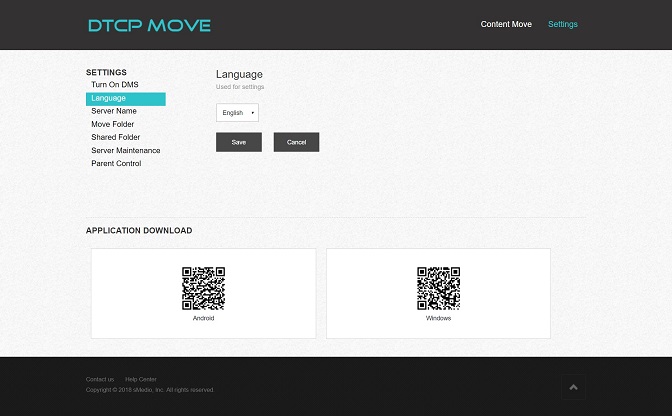Click the Android download card label
This screenshot has height=416, width=672.
pos(203,318)
